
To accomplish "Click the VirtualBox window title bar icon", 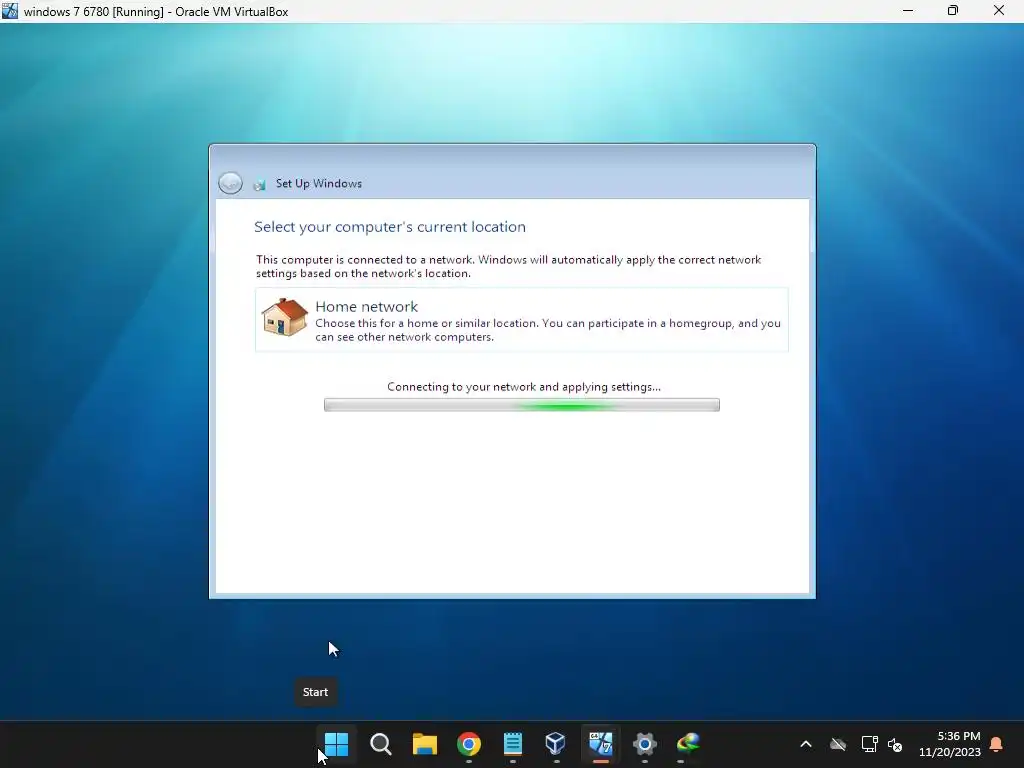I will (x=10, y=11).
